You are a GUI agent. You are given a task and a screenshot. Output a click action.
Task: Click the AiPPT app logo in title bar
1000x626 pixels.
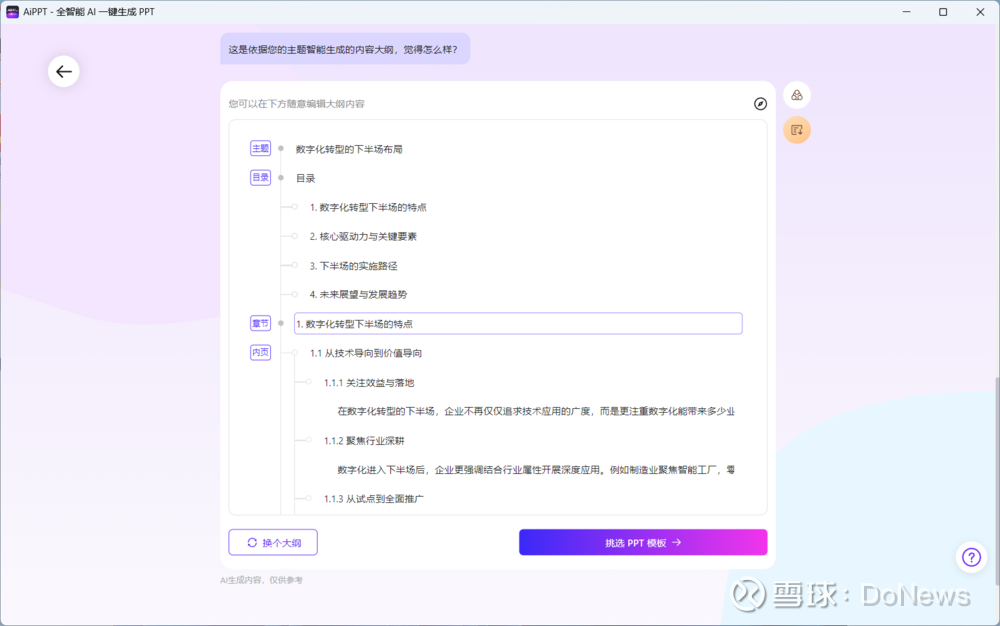13,12
